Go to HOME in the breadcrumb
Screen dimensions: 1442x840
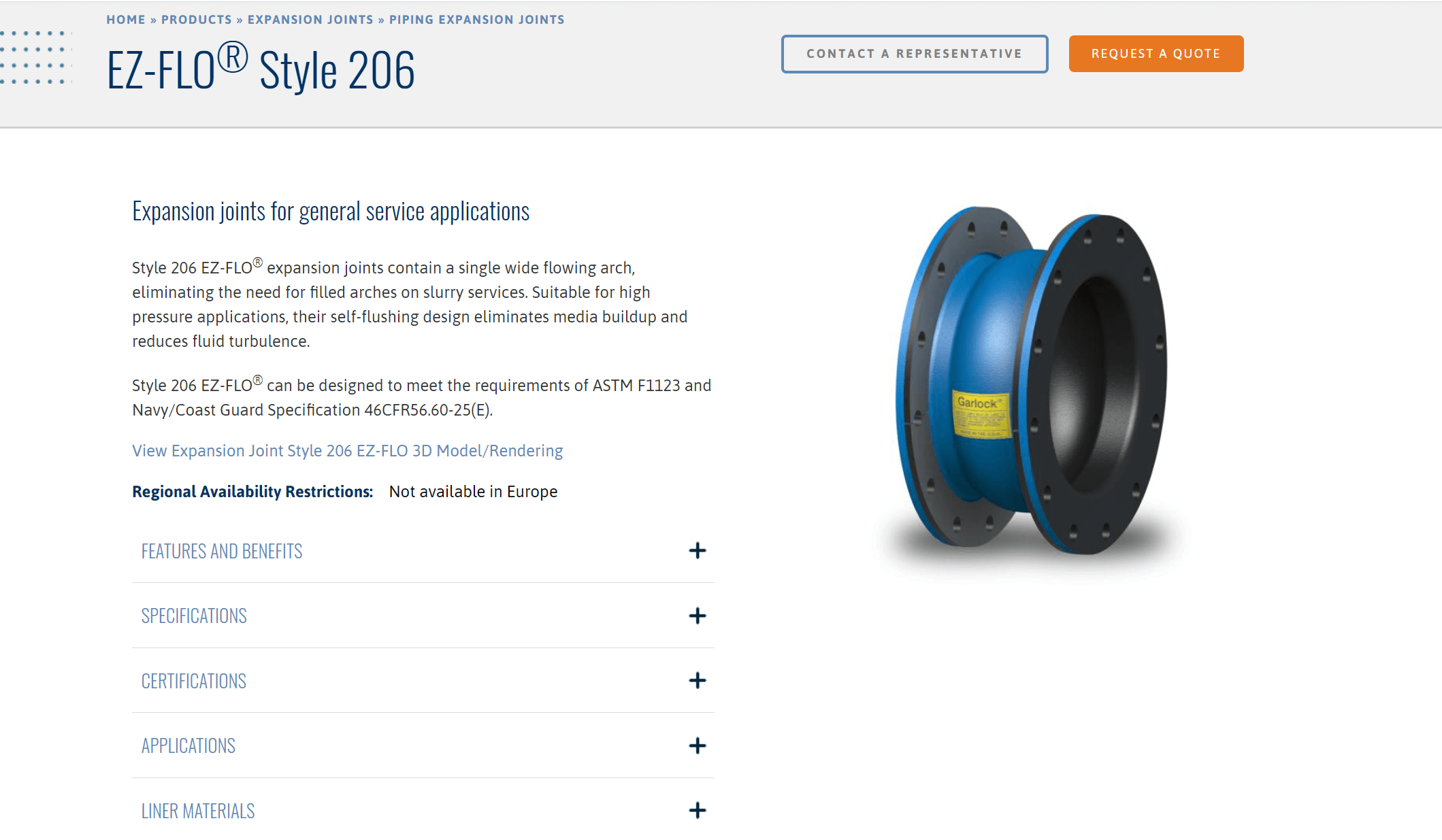click(x=126, y=20)
